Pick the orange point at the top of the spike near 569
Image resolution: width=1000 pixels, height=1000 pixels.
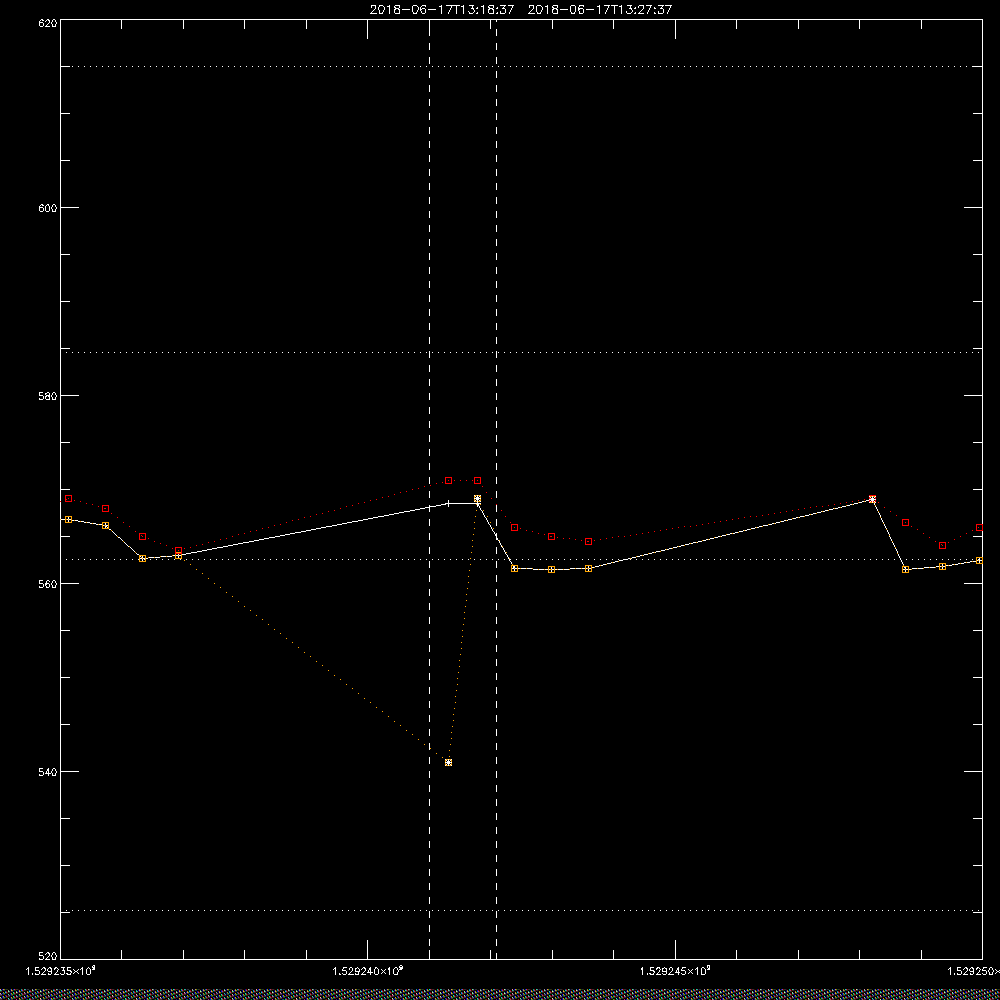478,499
